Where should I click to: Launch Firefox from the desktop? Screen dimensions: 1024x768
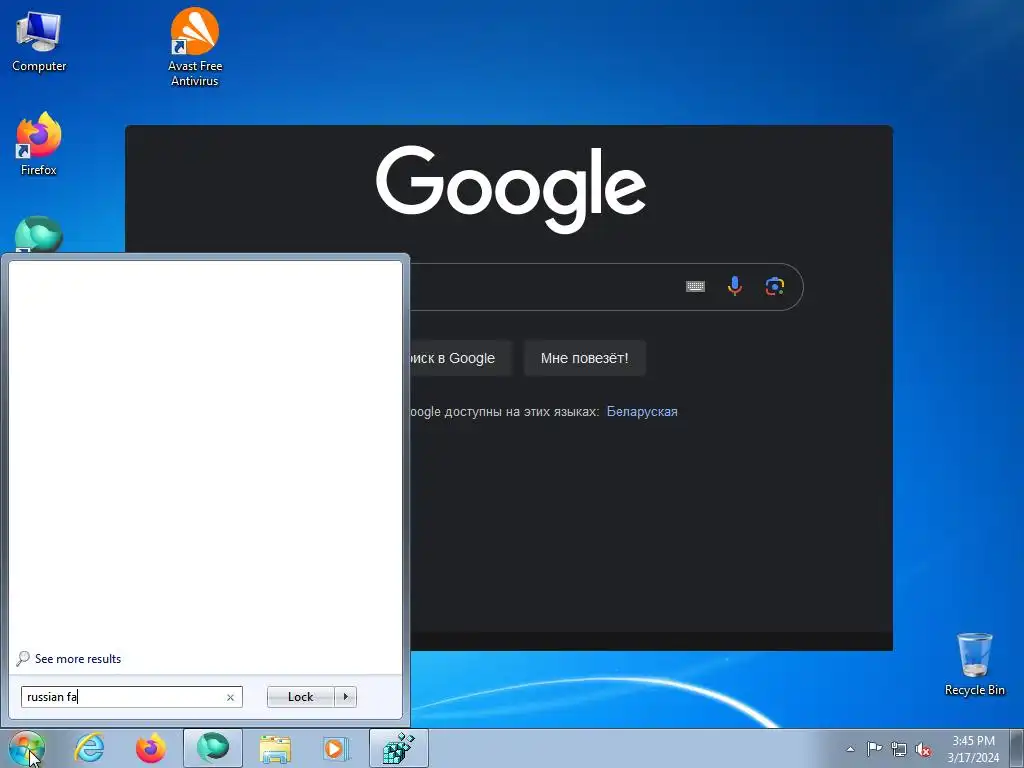click(39, 144)
